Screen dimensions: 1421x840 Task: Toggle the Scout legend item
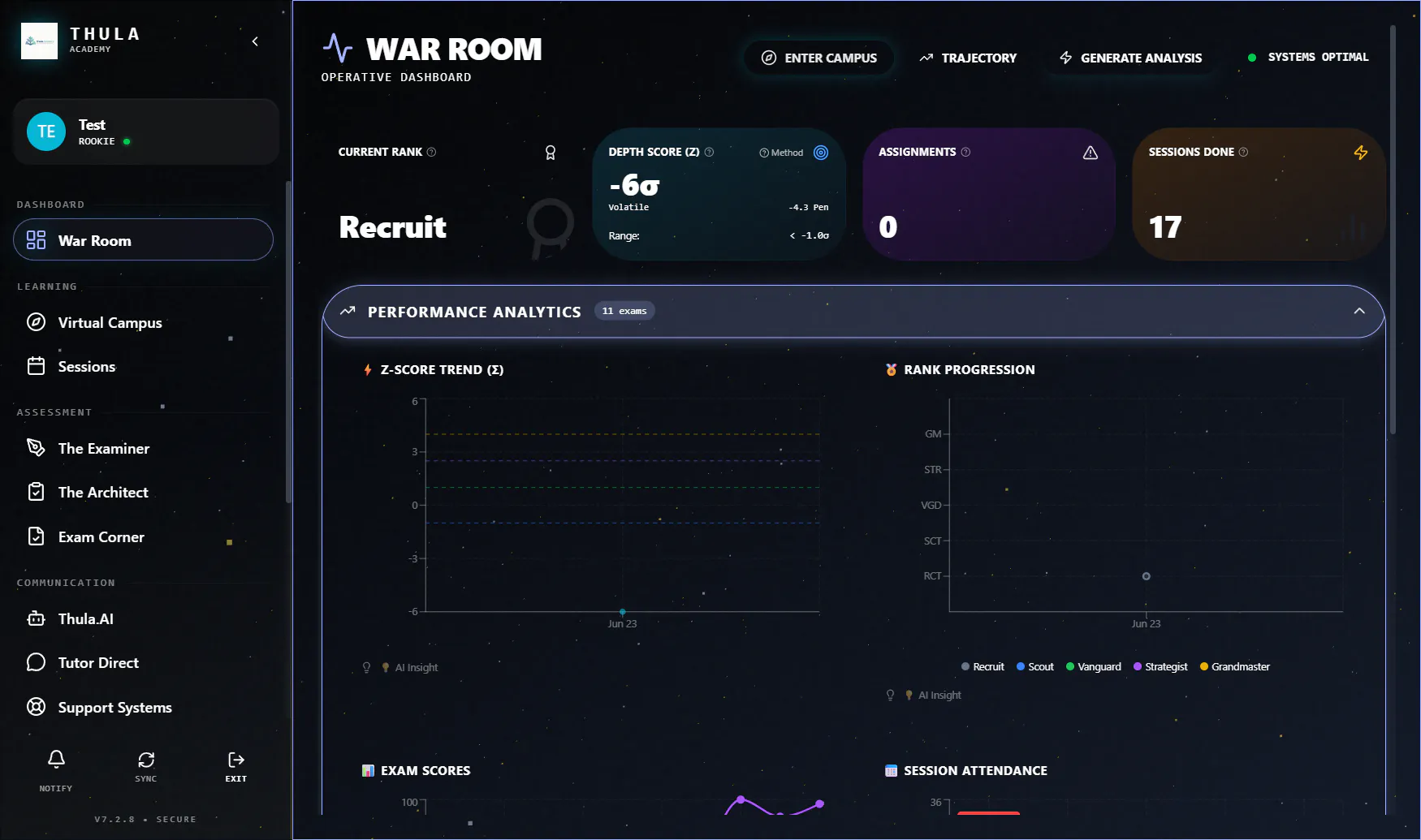(x=1035, y=666)
